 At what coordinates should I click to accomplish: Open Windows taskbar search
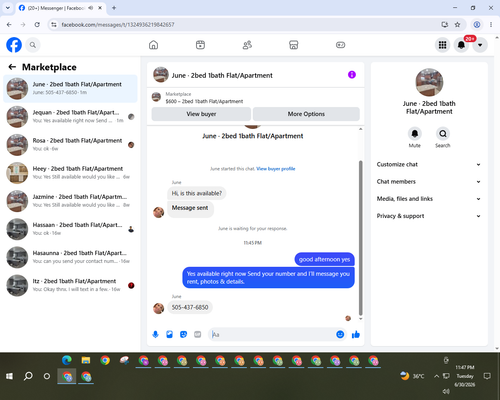pos(28,376)
